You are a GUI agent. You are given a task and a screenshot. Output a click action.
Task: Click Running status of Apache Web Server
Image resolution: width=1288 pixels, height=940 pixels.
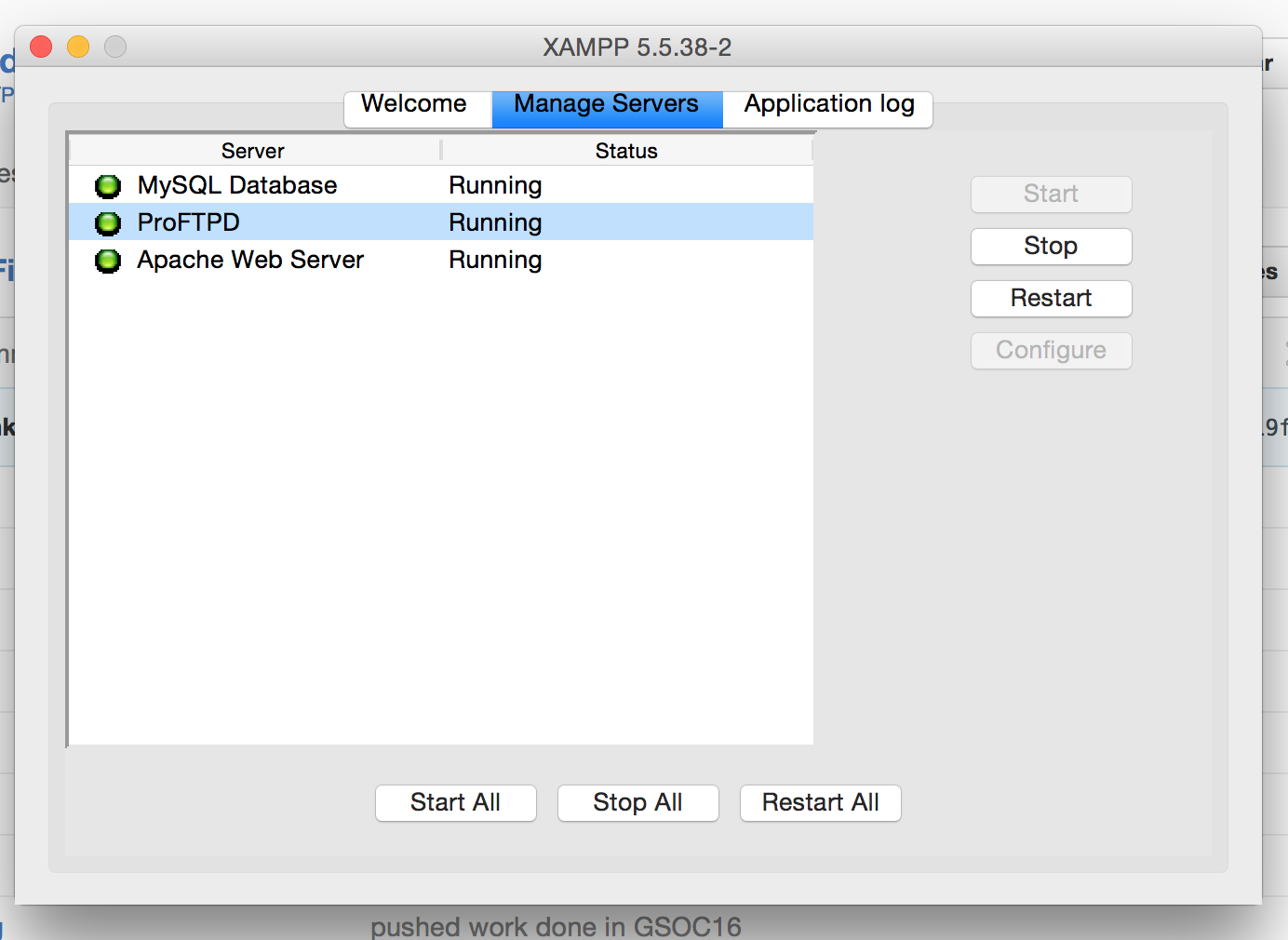(495, 261)
